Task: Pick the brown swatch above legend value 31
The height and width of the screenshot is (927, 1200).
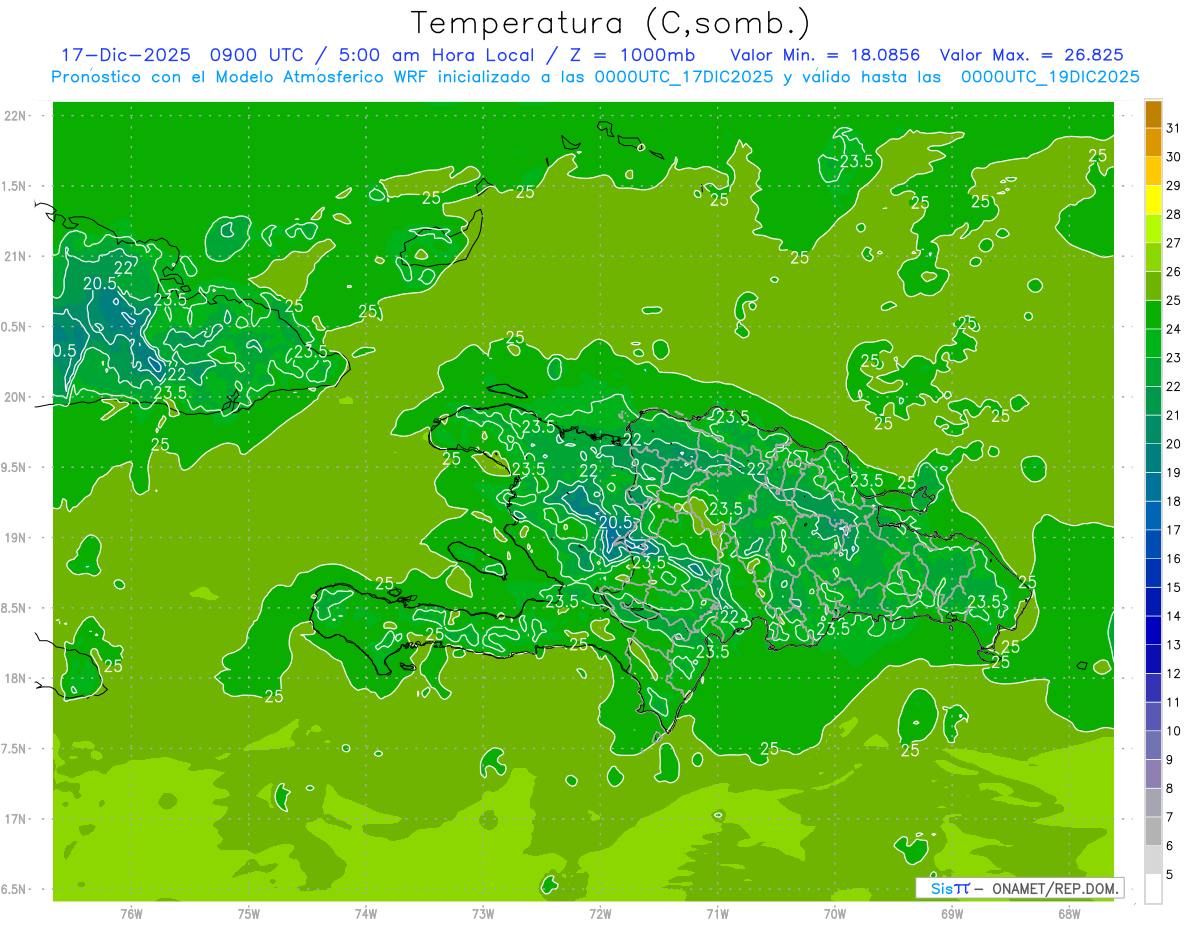Action: pos(1153,113)
